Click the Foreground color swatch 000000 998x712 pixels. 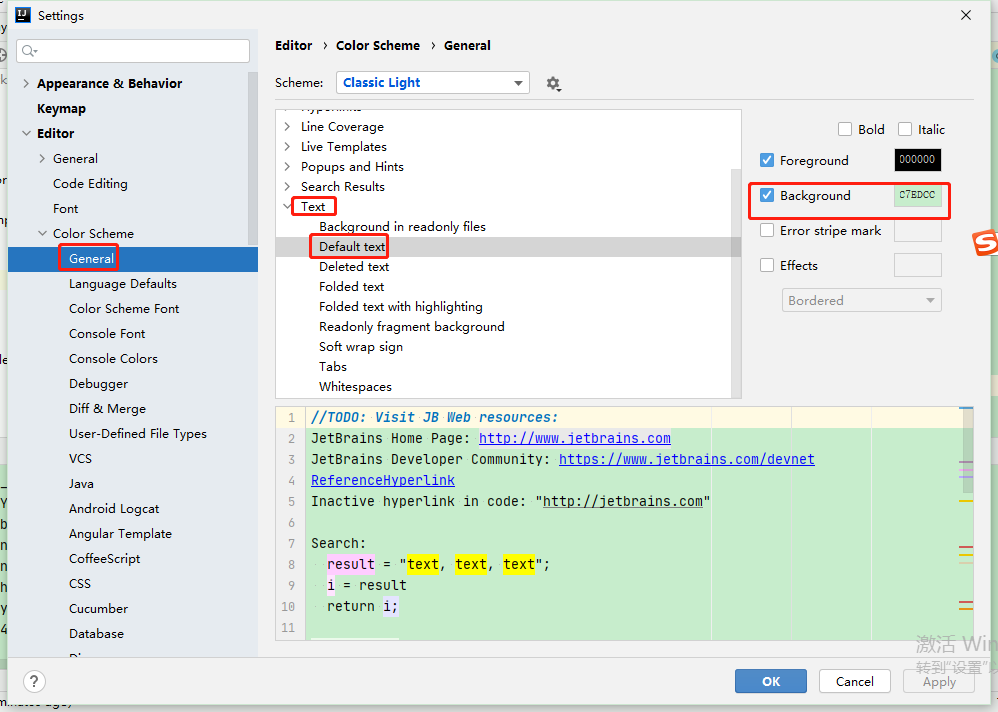tap(917, 160)
